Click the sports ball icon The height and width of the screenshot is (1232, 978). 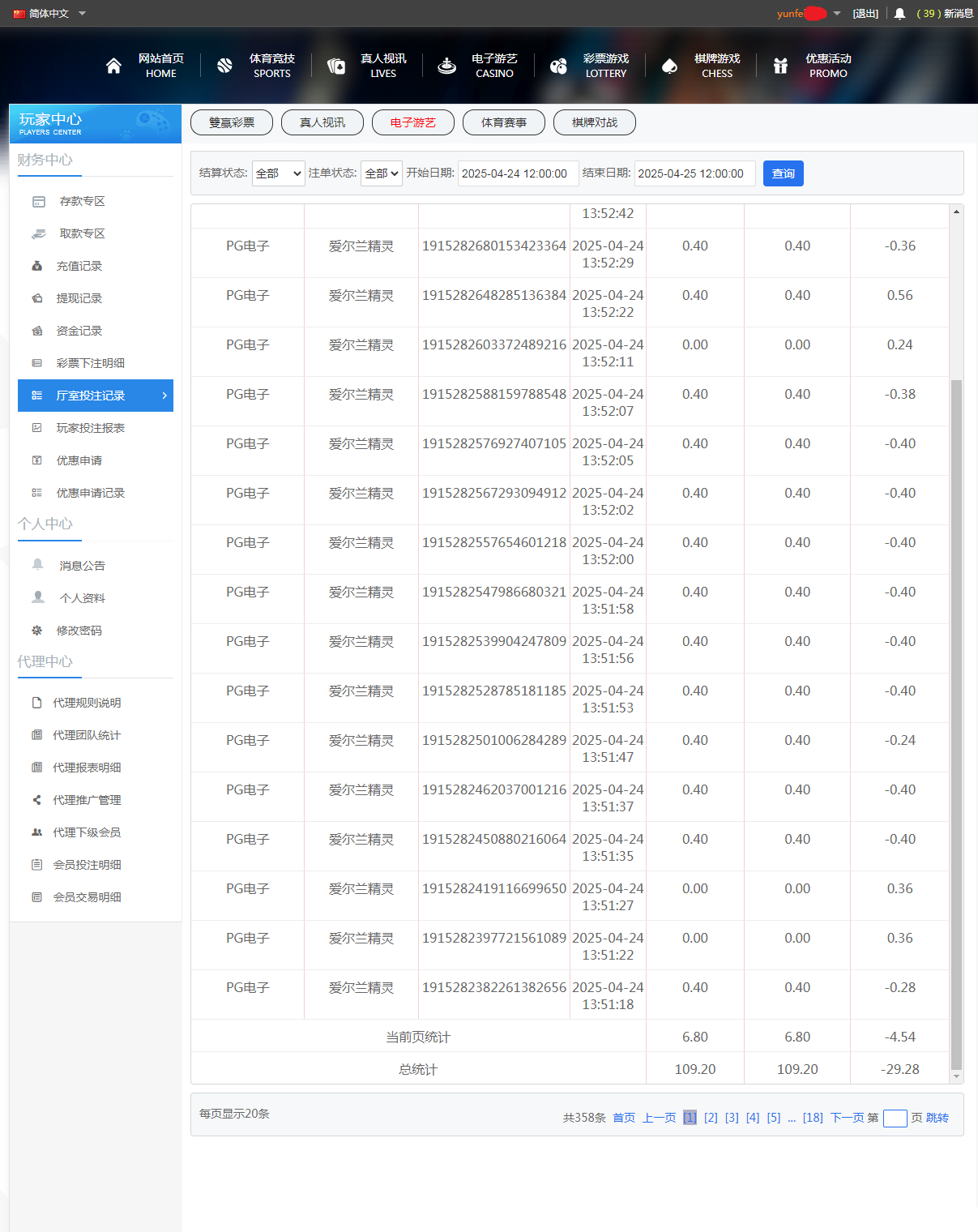(224, 66)
